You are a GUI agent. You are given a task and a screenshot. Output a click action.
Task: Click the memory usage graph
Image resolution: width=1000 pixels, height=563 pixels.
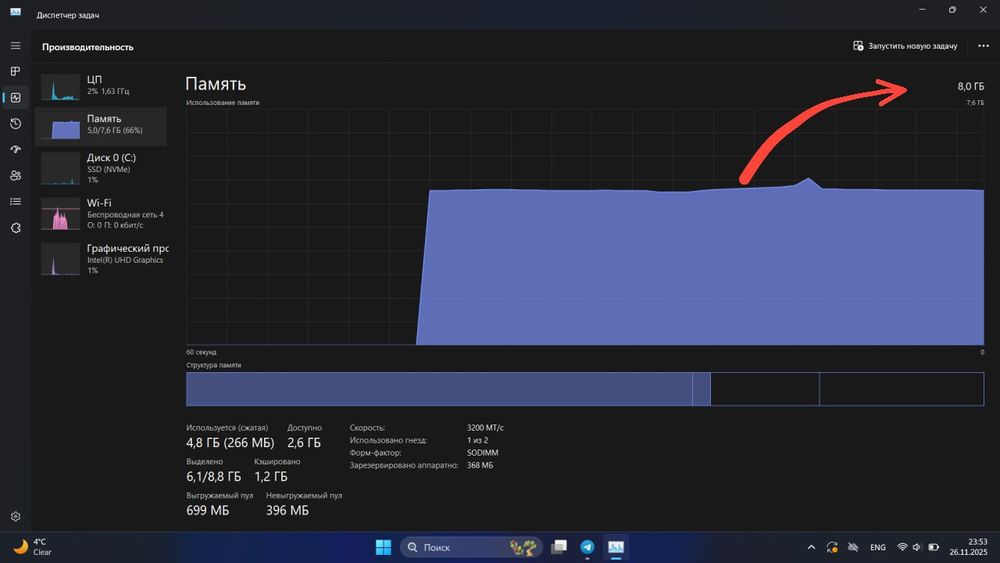pyautogui.click(x=585, y=227)
